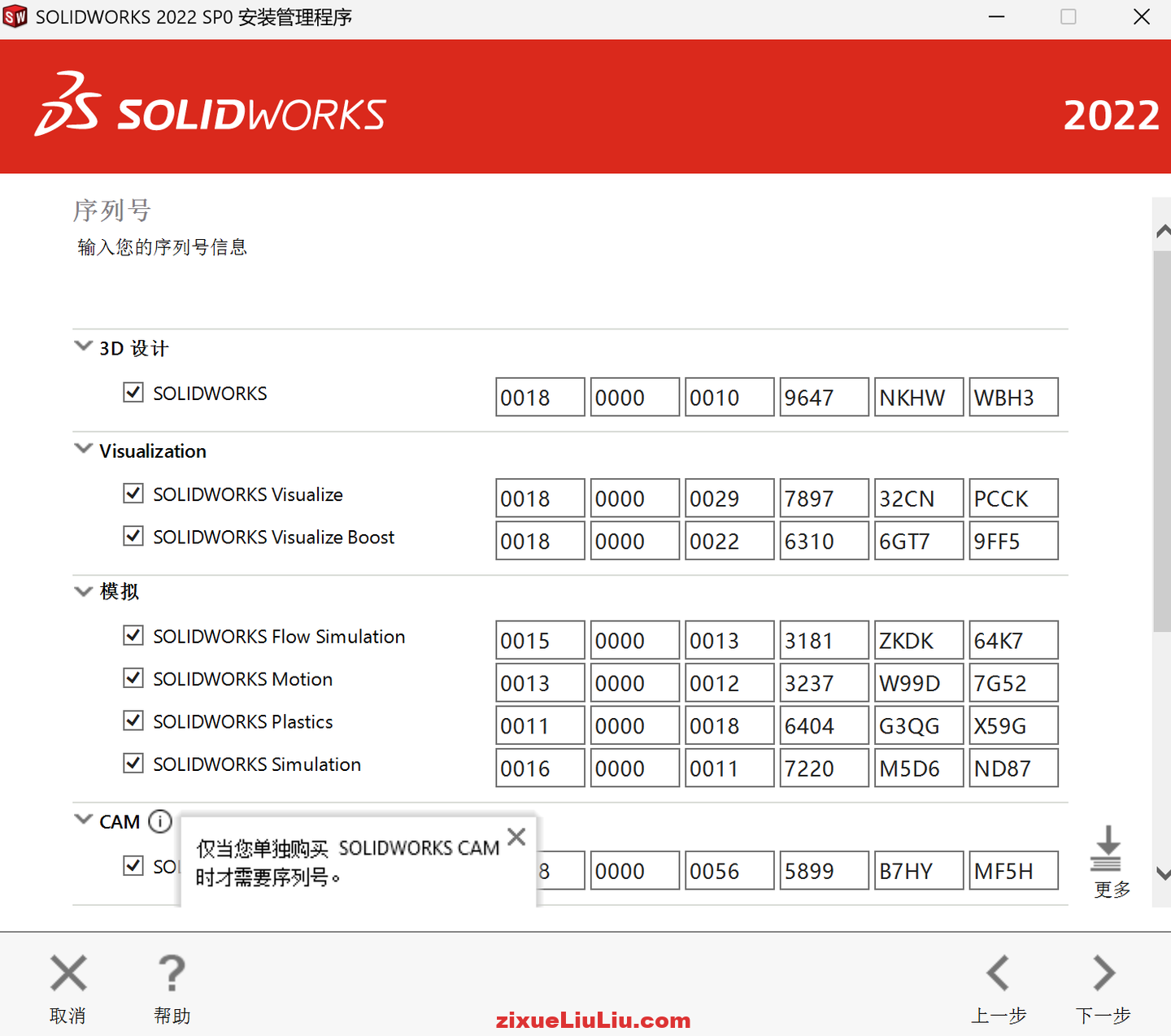1171x1036 pixels.
Task: Open the zixueLiuLiu.com link
Action: point(593,1020)
